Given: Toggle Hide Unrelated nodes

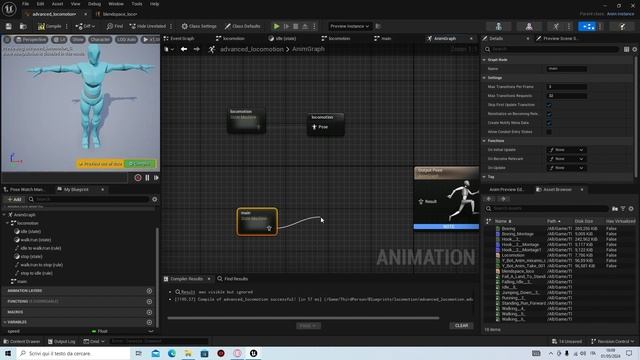Looking at the screenshot, I should tap(148, 26).
